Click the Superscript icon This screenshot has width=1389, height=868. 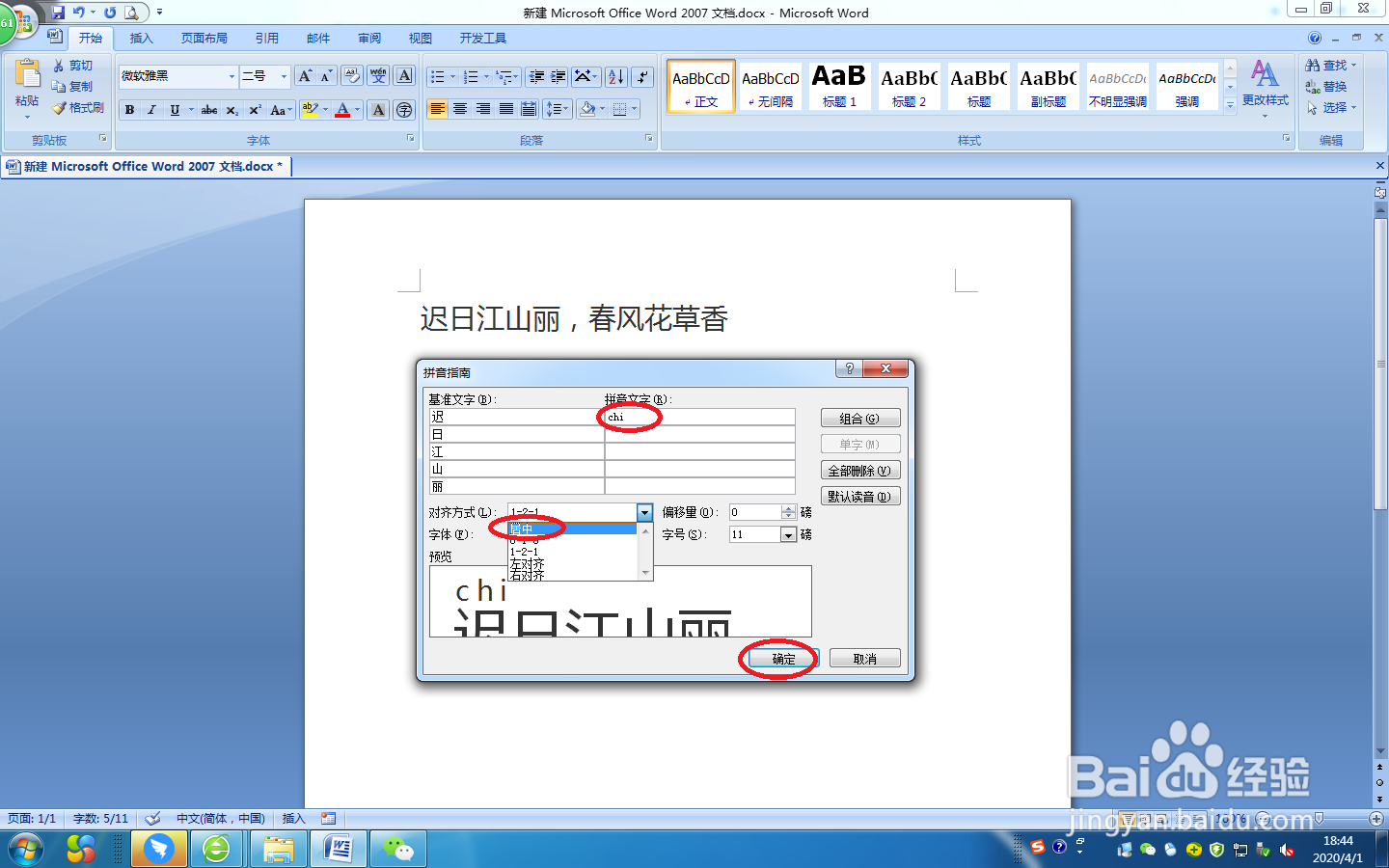point(255,110)
